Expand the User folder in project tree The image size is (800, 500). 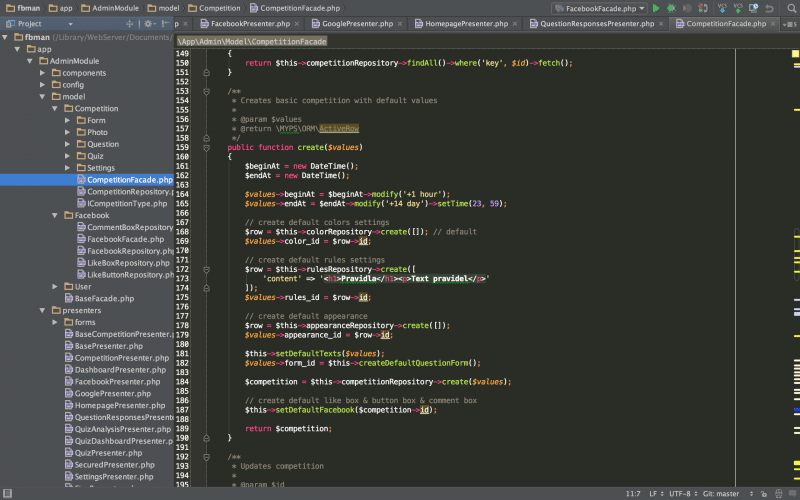coord(55,286)
